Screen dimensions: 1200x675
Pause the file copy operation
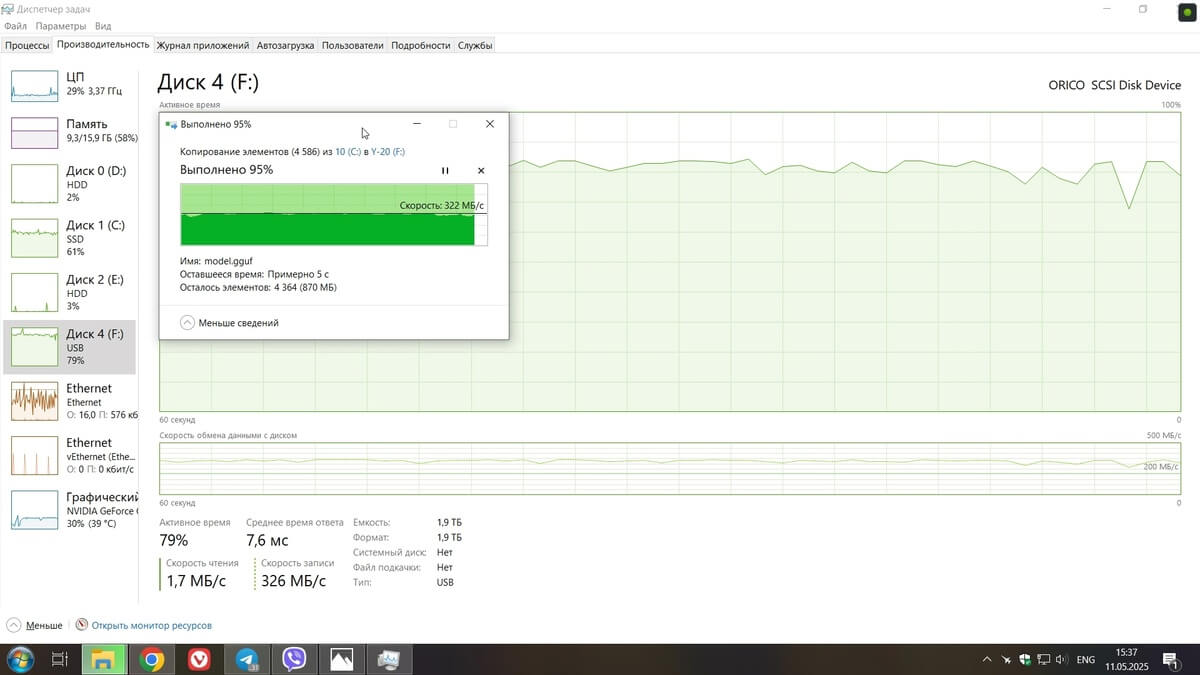pyautogui.click(x=445, y=171)
